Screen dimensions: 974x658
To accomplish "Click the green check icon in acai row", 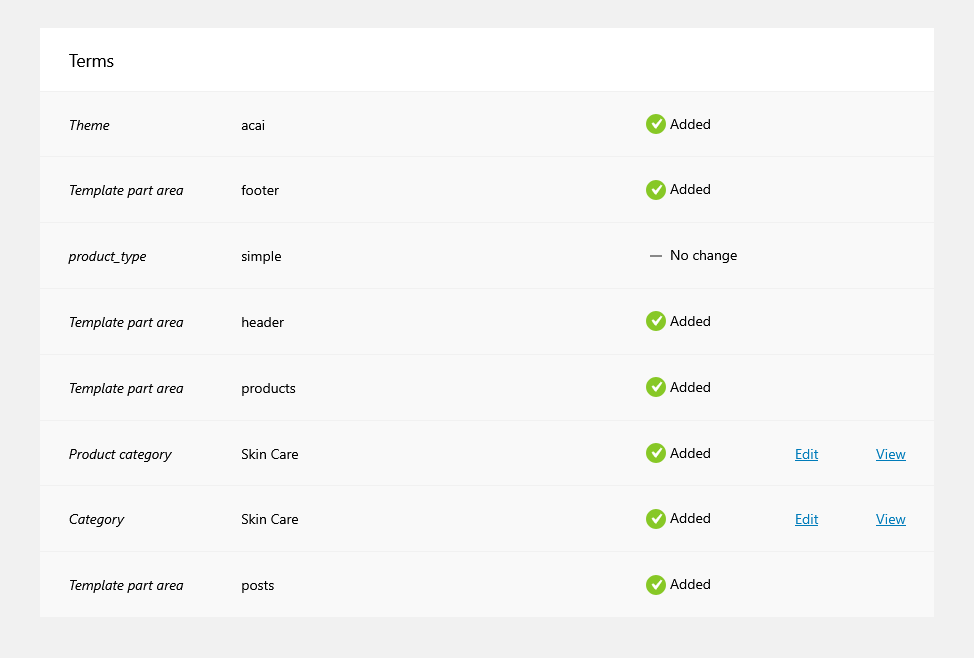I will 655,124.
